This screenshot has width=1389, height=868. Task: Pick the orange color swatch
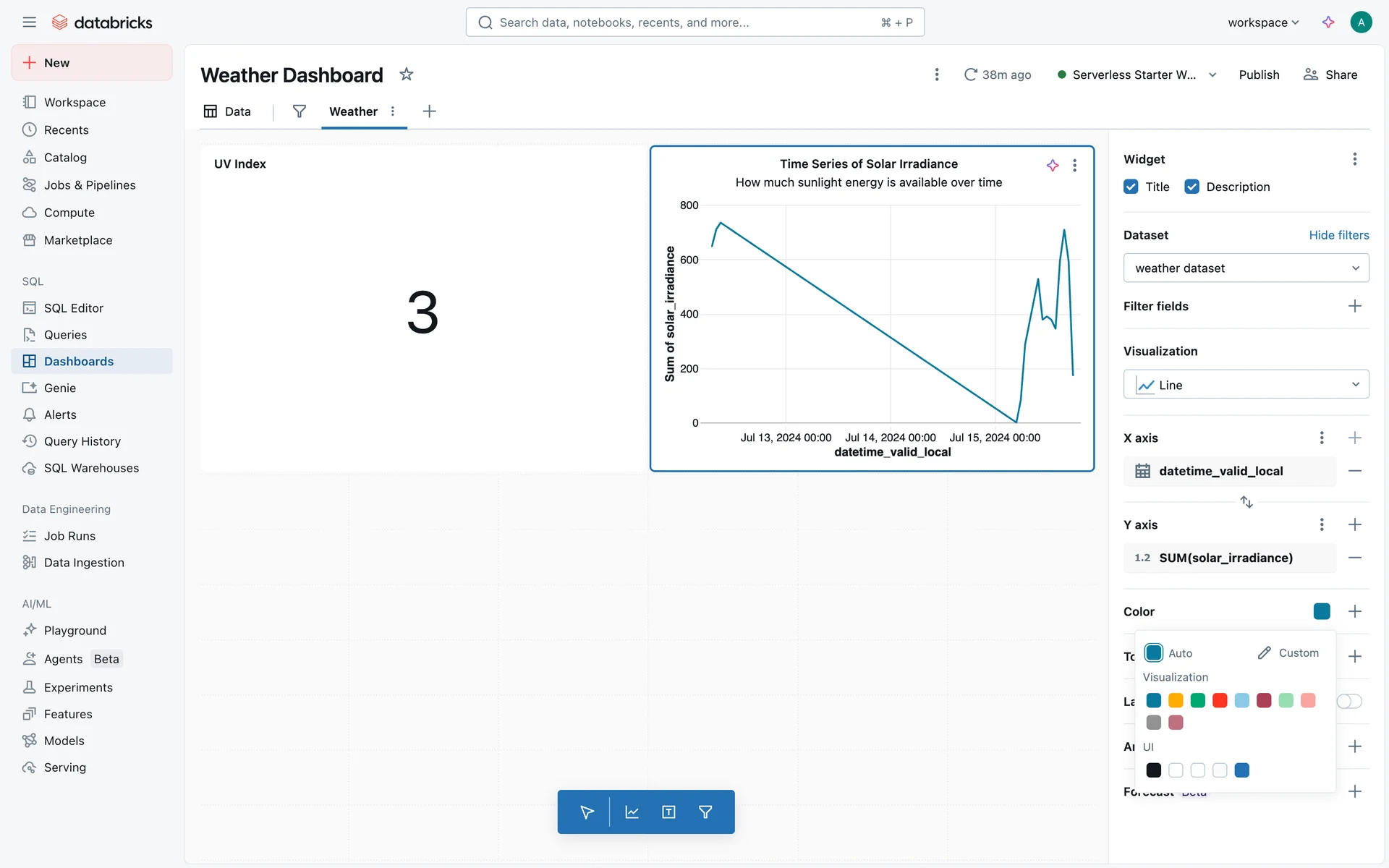1176,700
